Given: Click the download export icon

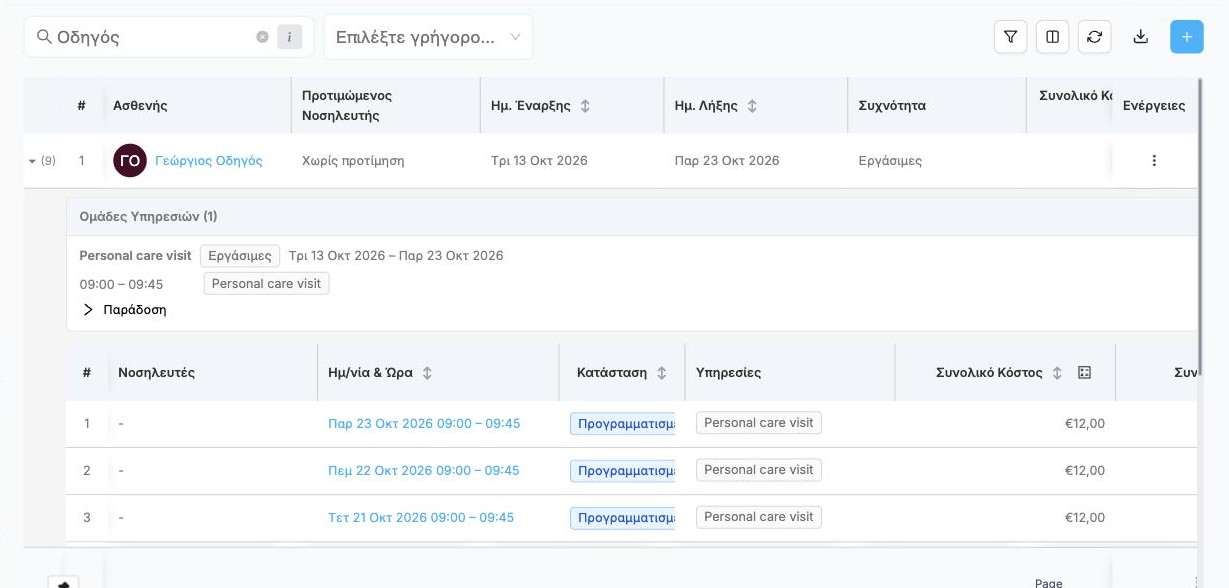Looking at the screenshot, I should click(1140, 37).
